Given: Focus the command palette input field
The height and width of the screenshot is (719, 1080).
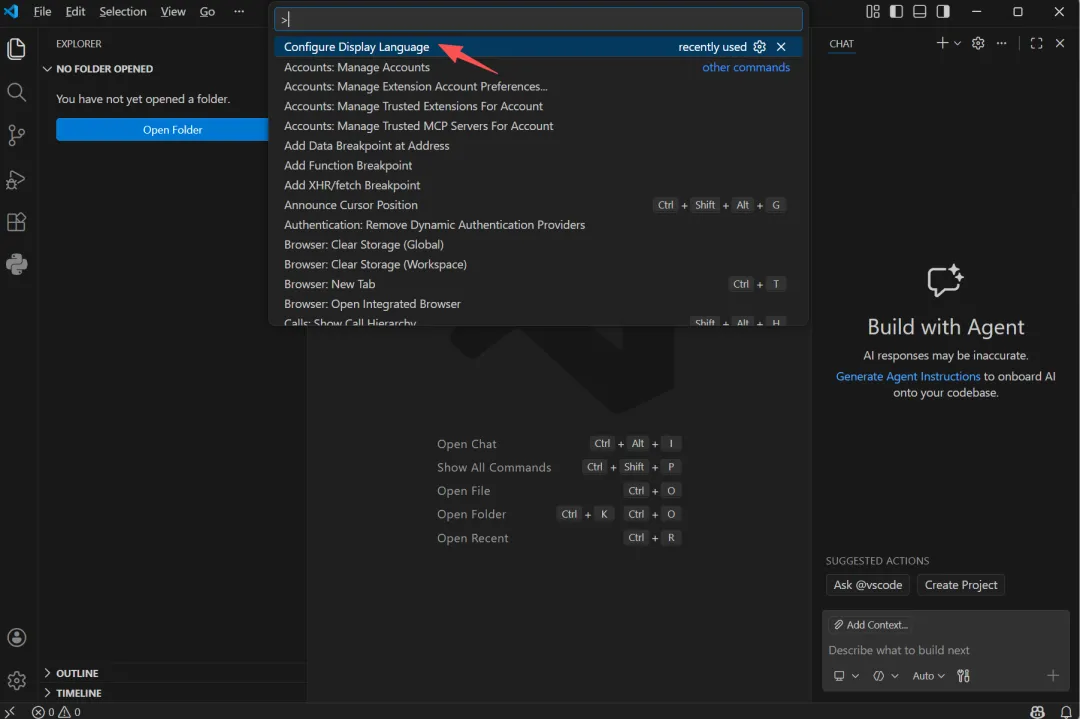Looking at the screenshot, I should pyautogui.click(x=538, y=19).
